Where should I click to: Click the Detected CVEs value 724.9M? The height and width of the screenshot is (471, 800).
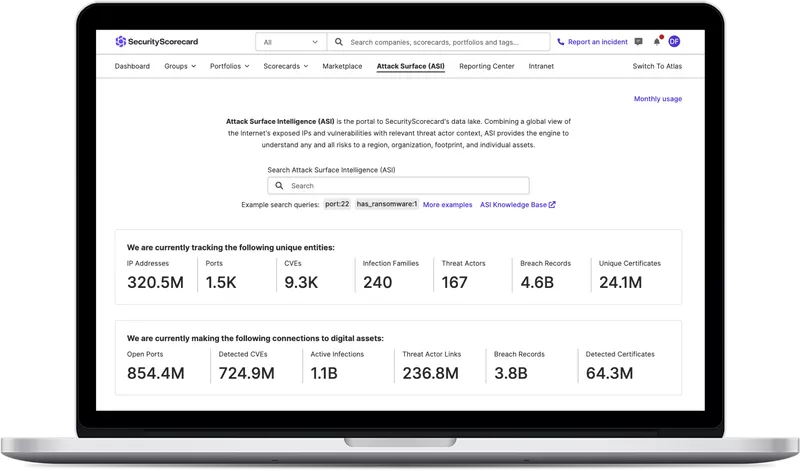click(246, 373)
